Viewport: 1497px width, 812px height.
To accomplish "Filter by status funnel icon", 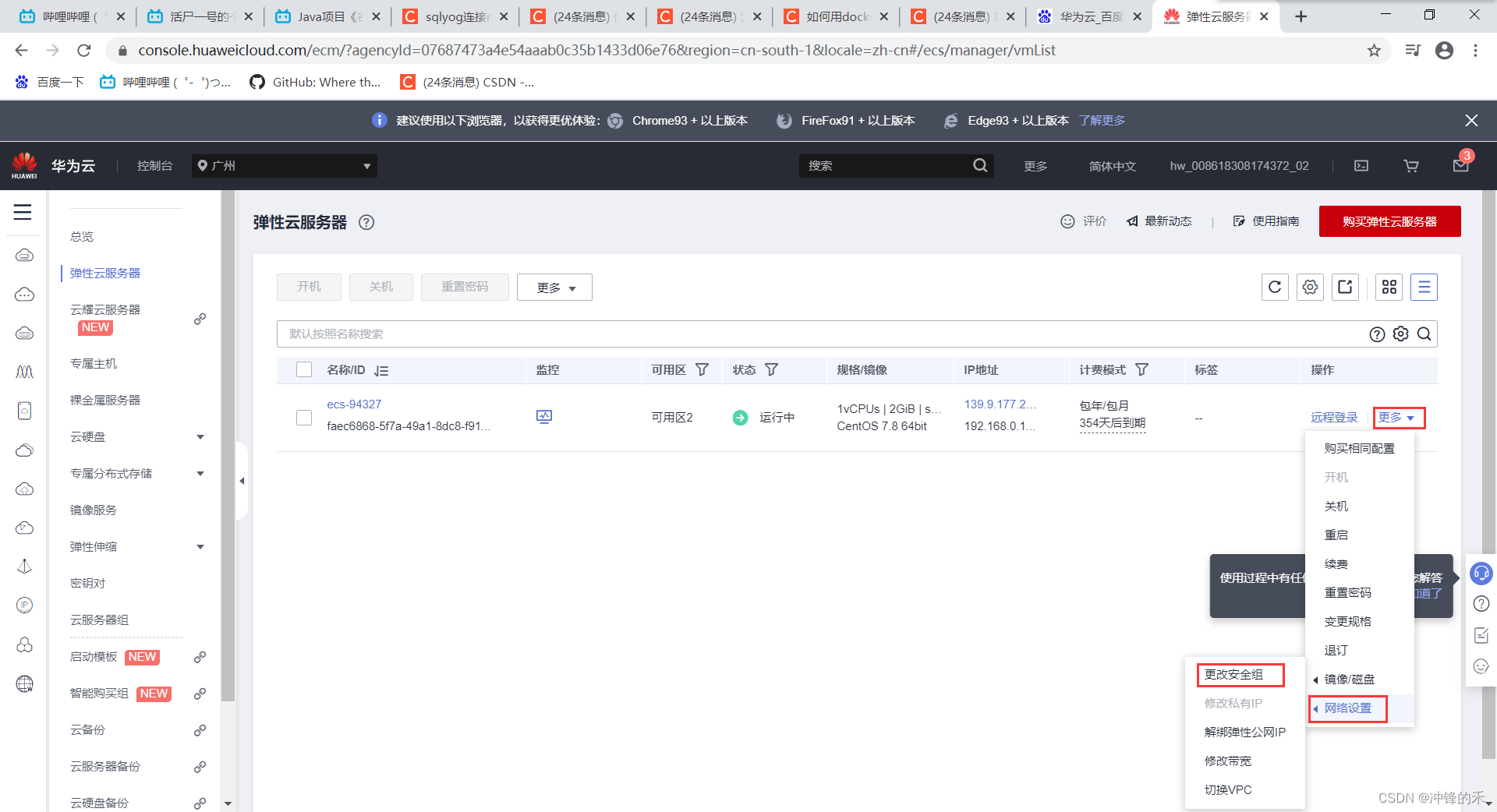I will coord(771,369).
